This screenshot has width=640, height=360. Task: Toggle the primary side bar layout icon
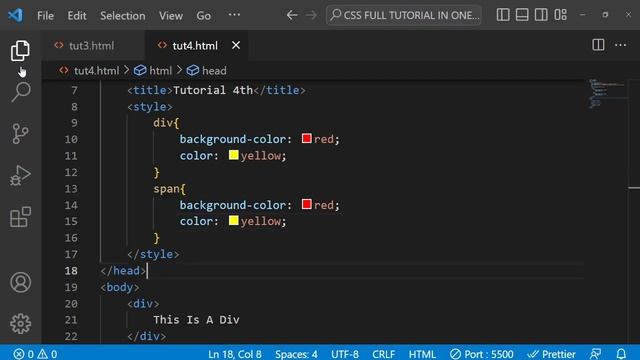[503, 15]
